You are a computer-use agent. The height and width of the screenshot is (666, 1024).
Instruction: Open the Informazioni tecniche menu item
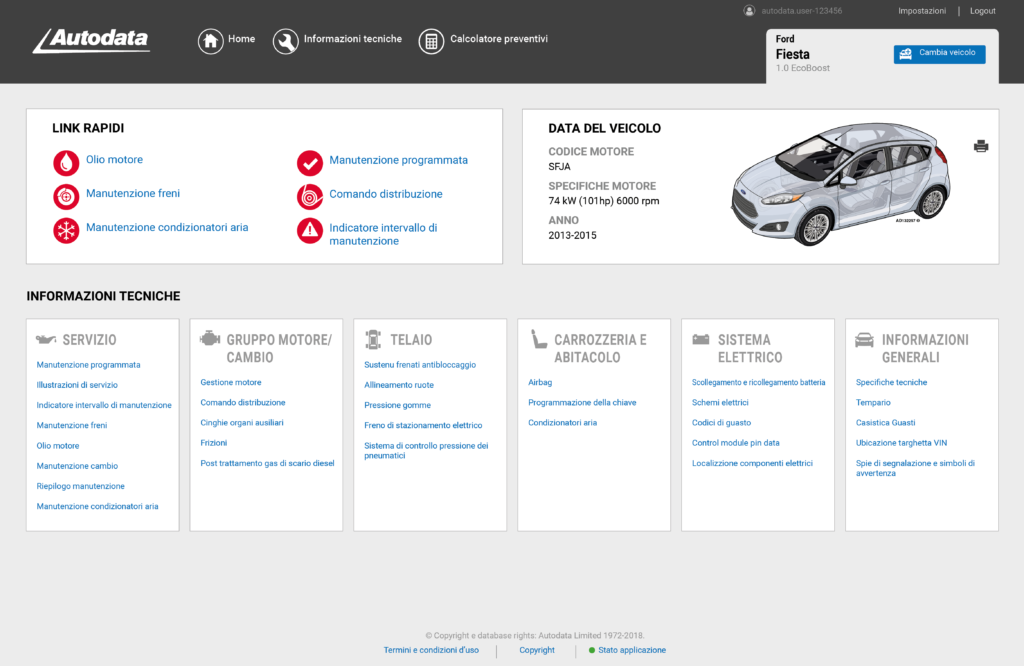(x=352, y=39)
